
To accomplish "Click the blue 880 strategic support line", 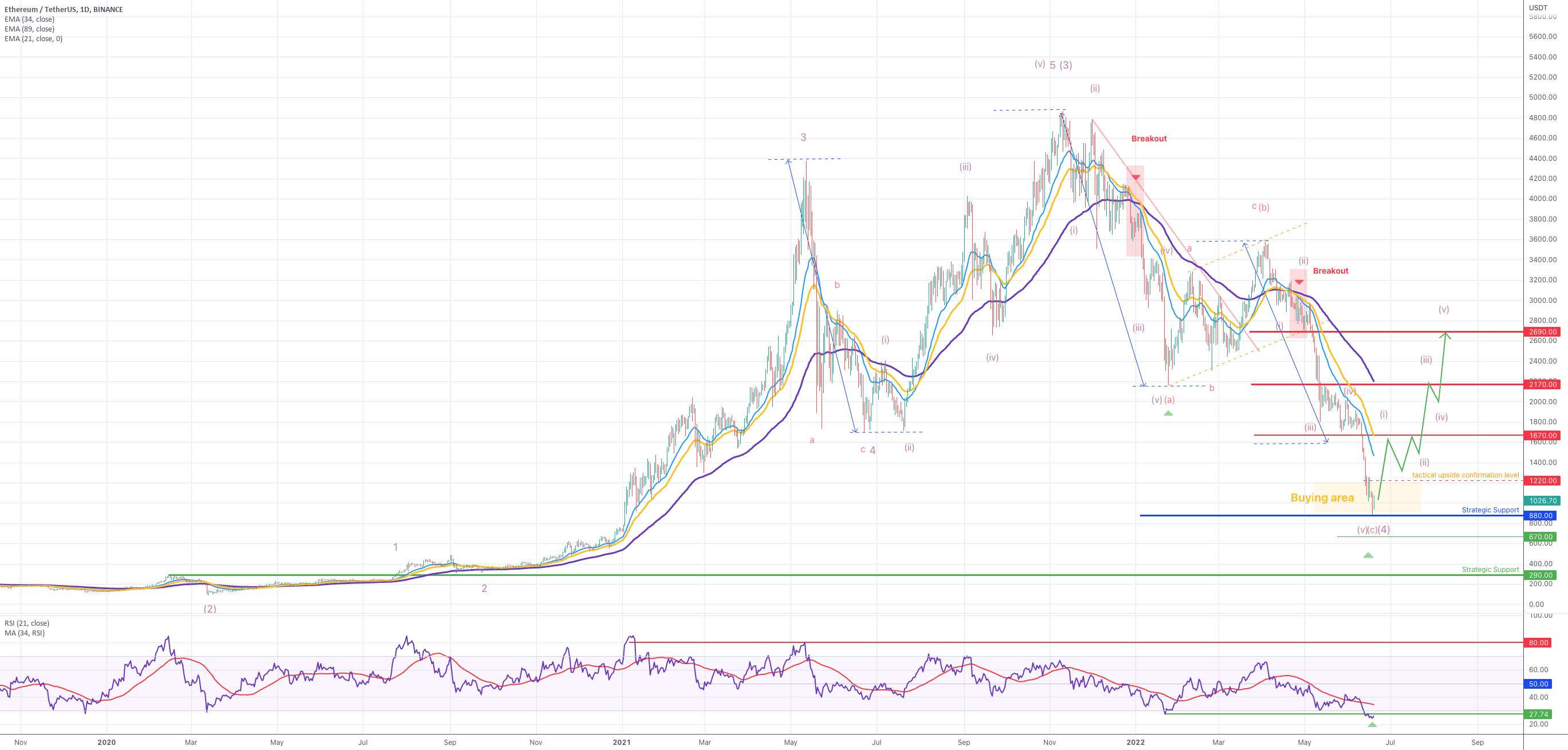I will click(x=1331, y=516).
